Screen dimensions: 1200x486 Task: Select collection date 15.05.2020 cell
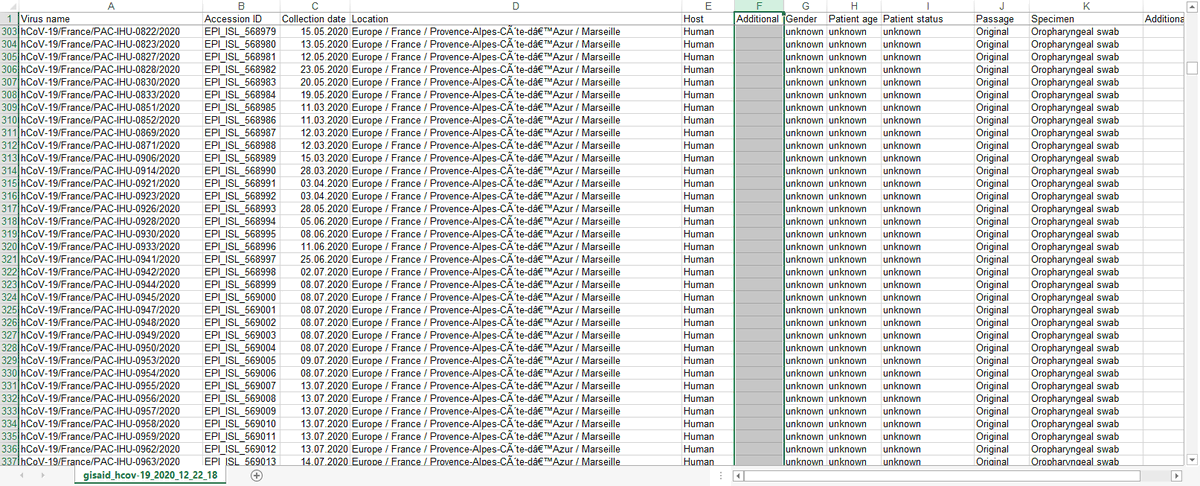[x=314, y=32]
